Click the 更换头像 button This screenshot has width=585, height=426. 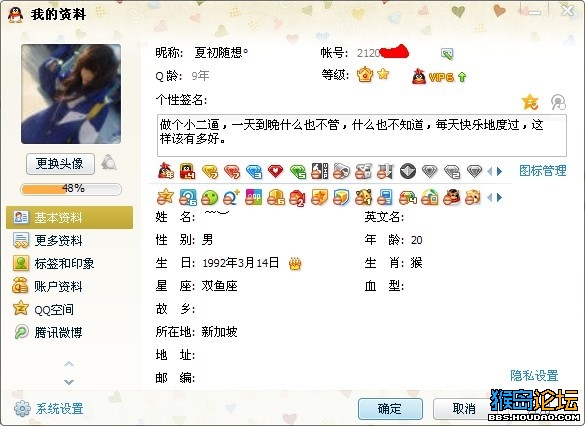pyautogui.click(x=60, y=164)
